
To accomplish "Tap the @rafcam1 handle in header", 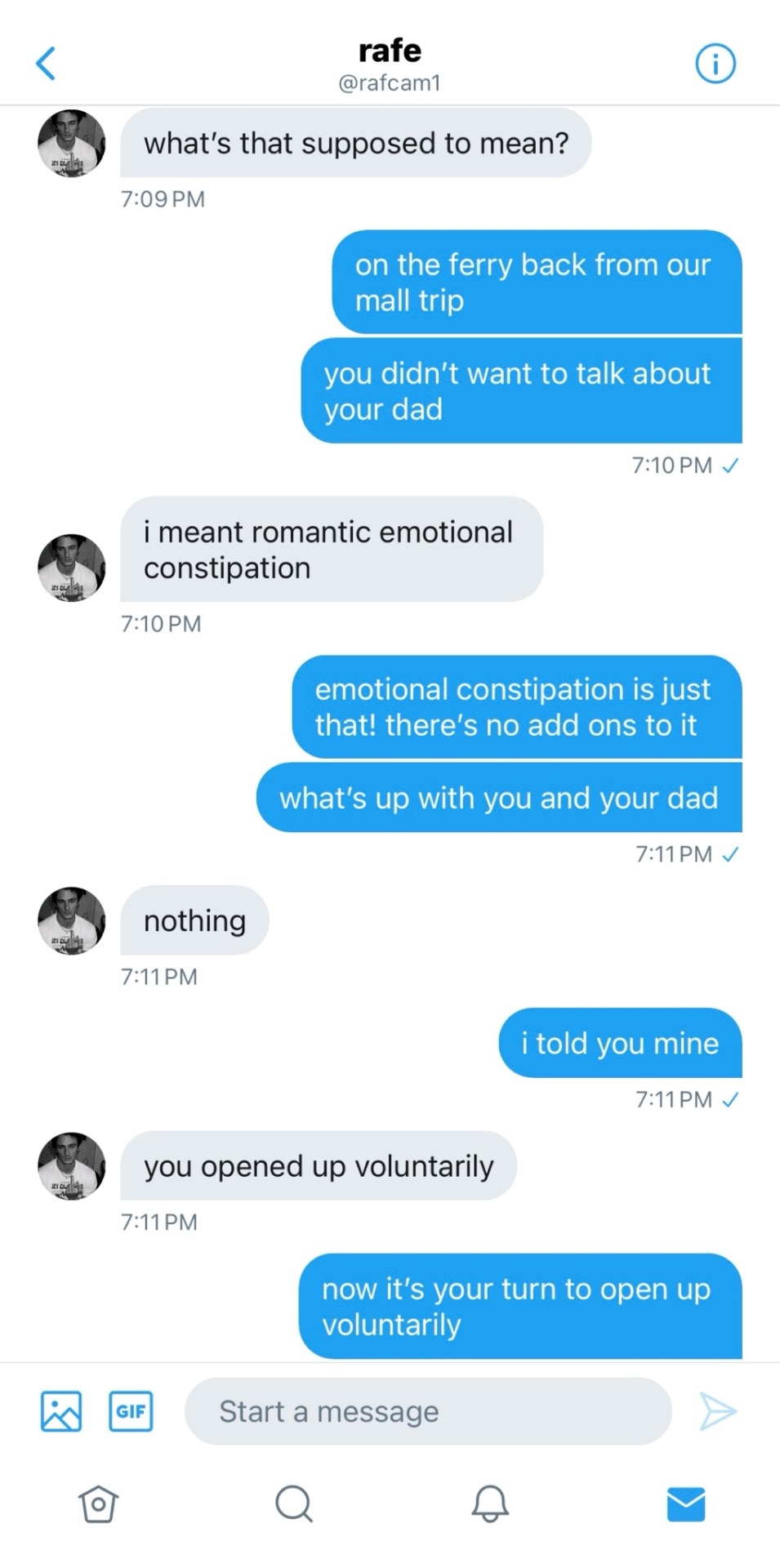I will (x=390, y=83).
